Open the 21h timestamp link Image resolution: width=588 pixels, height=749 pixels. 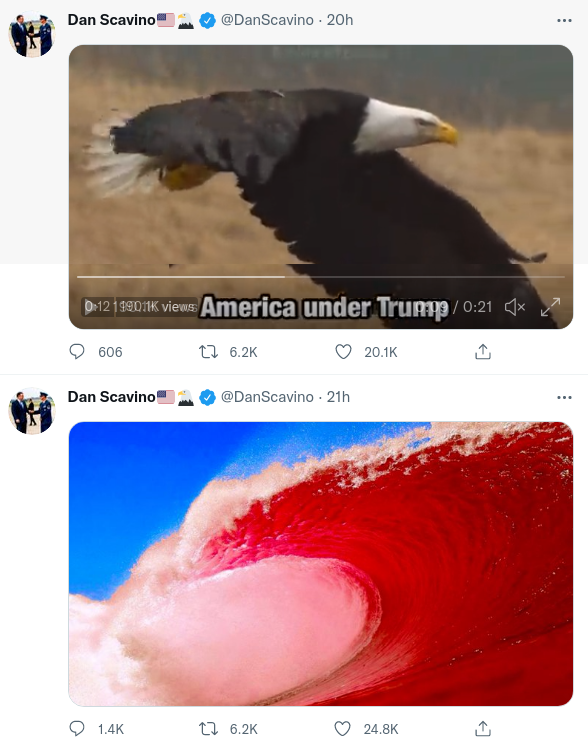338,397
